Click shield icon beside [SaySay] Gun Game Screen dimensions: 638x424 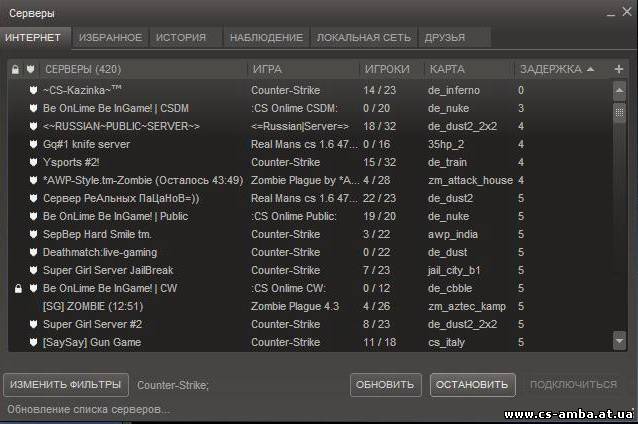(34, 342)
